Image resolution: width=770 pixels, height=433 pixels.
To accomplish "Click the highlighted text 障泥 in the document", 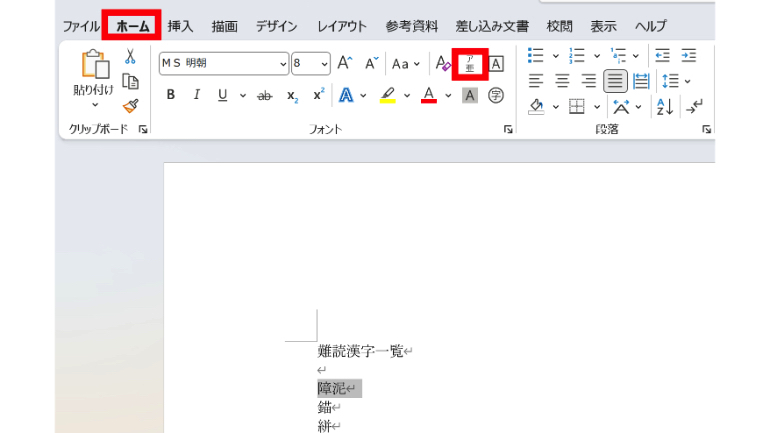I will 332,388.
